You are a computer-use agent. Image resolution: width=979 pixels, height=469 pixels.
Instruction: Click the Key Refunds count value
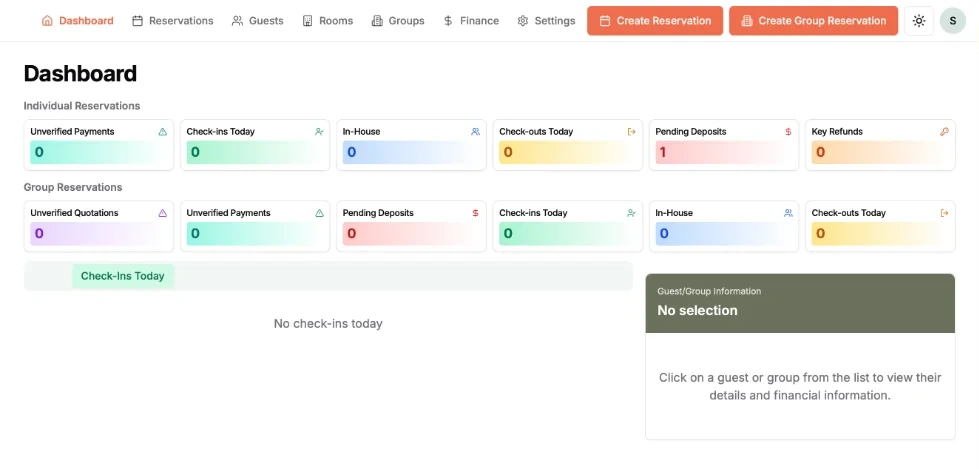coord(820,152)
